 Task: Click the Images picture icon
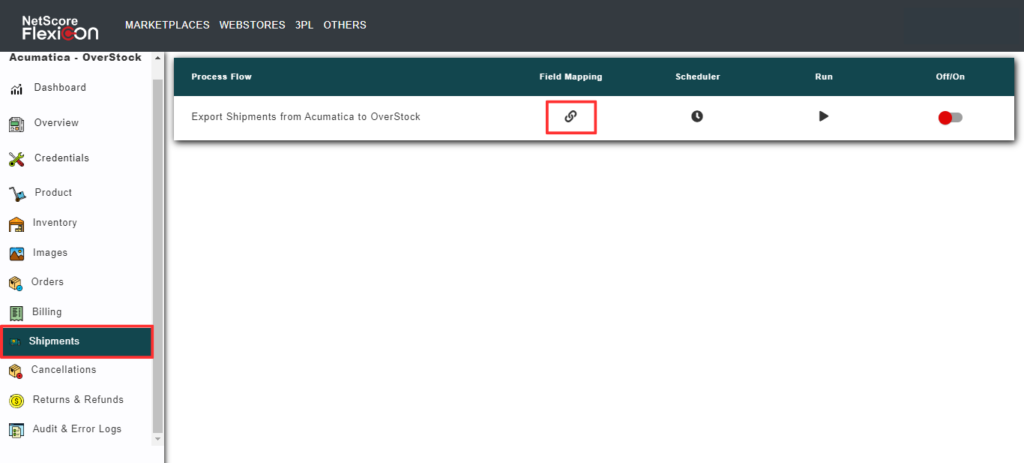pyautogui.click(x=17, y=254)
